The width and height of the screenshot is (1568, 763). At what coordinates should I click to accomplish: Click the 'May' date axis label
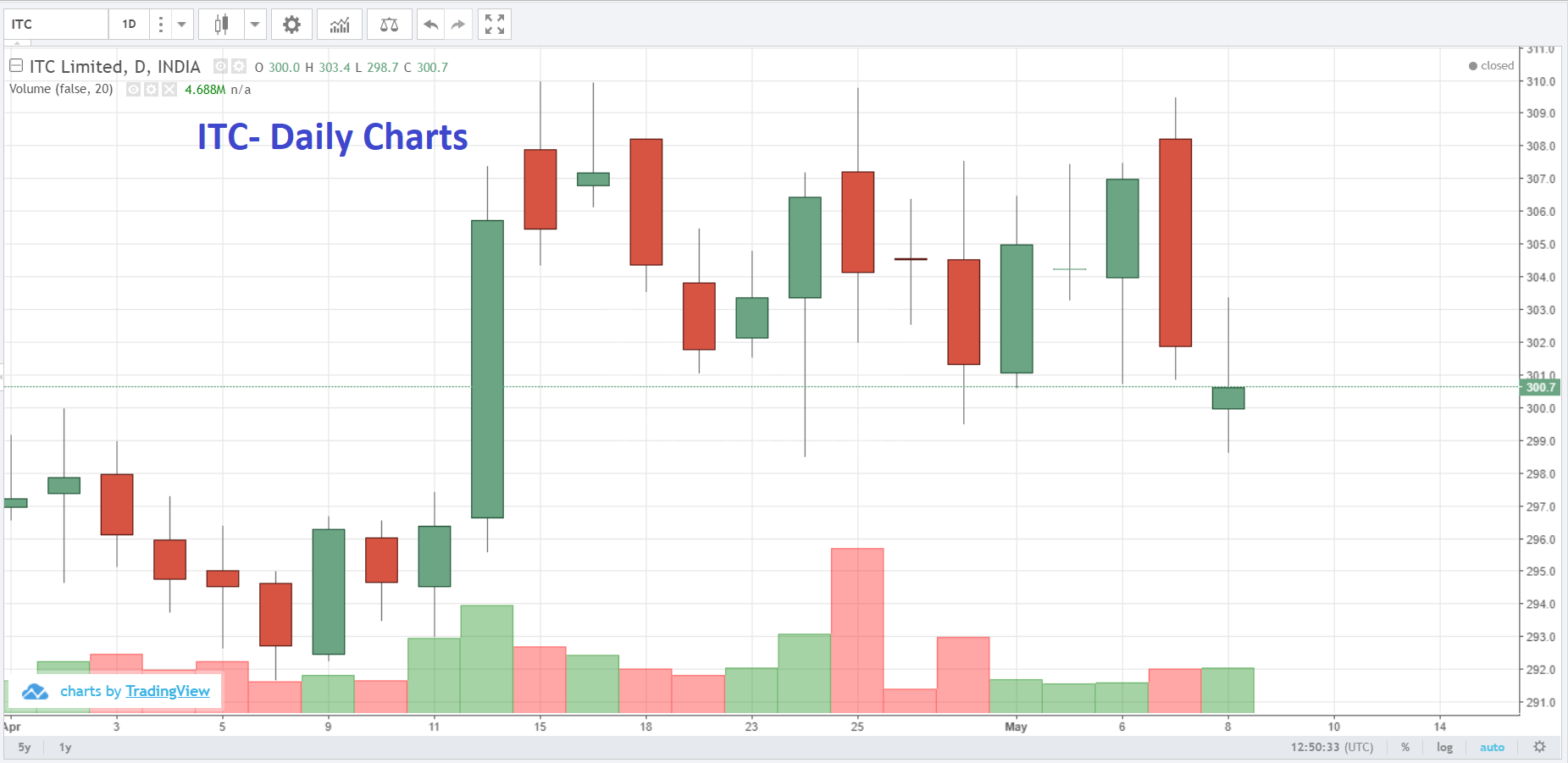point(1016,727)
